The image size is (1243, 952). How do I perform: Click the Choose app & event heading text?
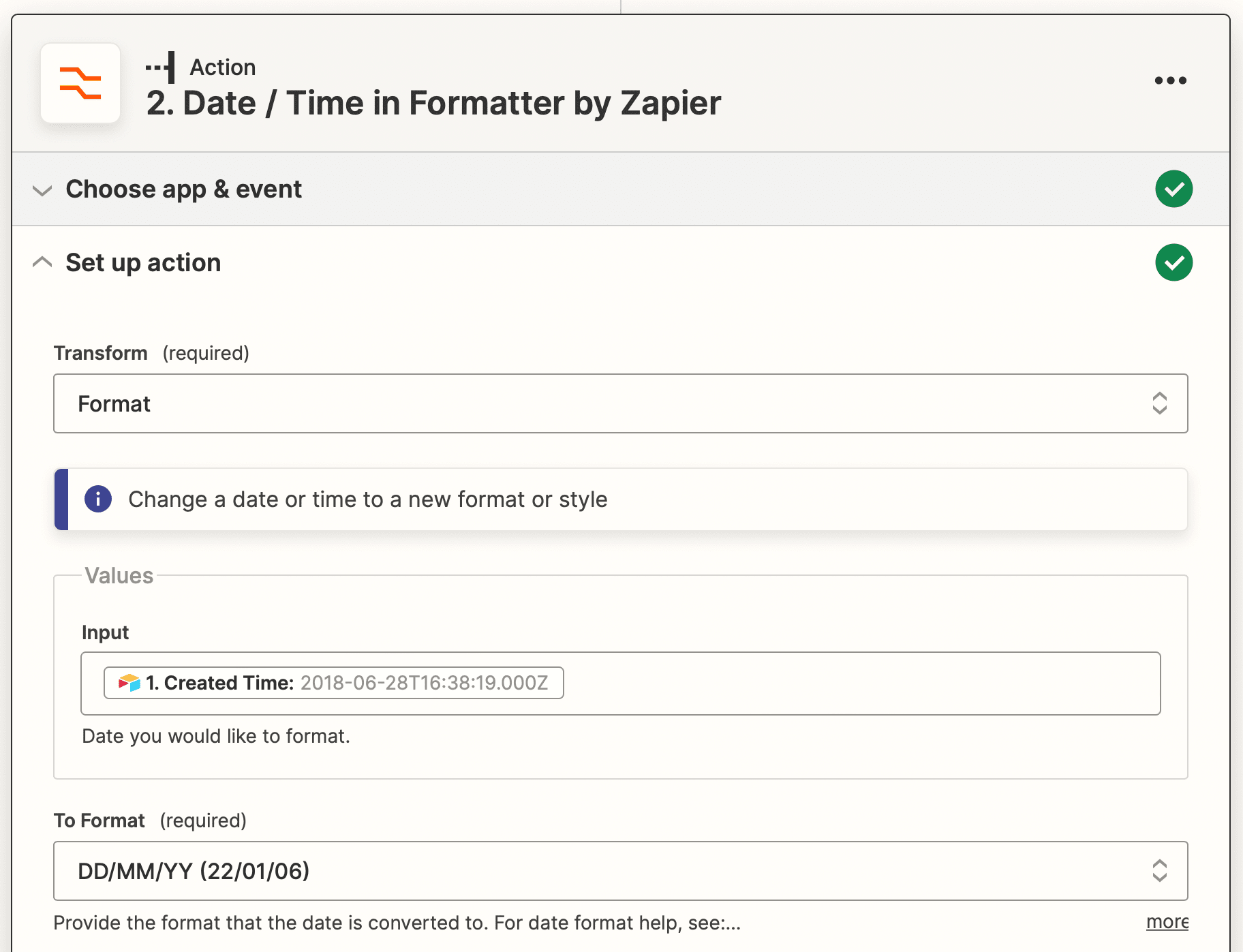pyautogui.click(x=183, y=189)
